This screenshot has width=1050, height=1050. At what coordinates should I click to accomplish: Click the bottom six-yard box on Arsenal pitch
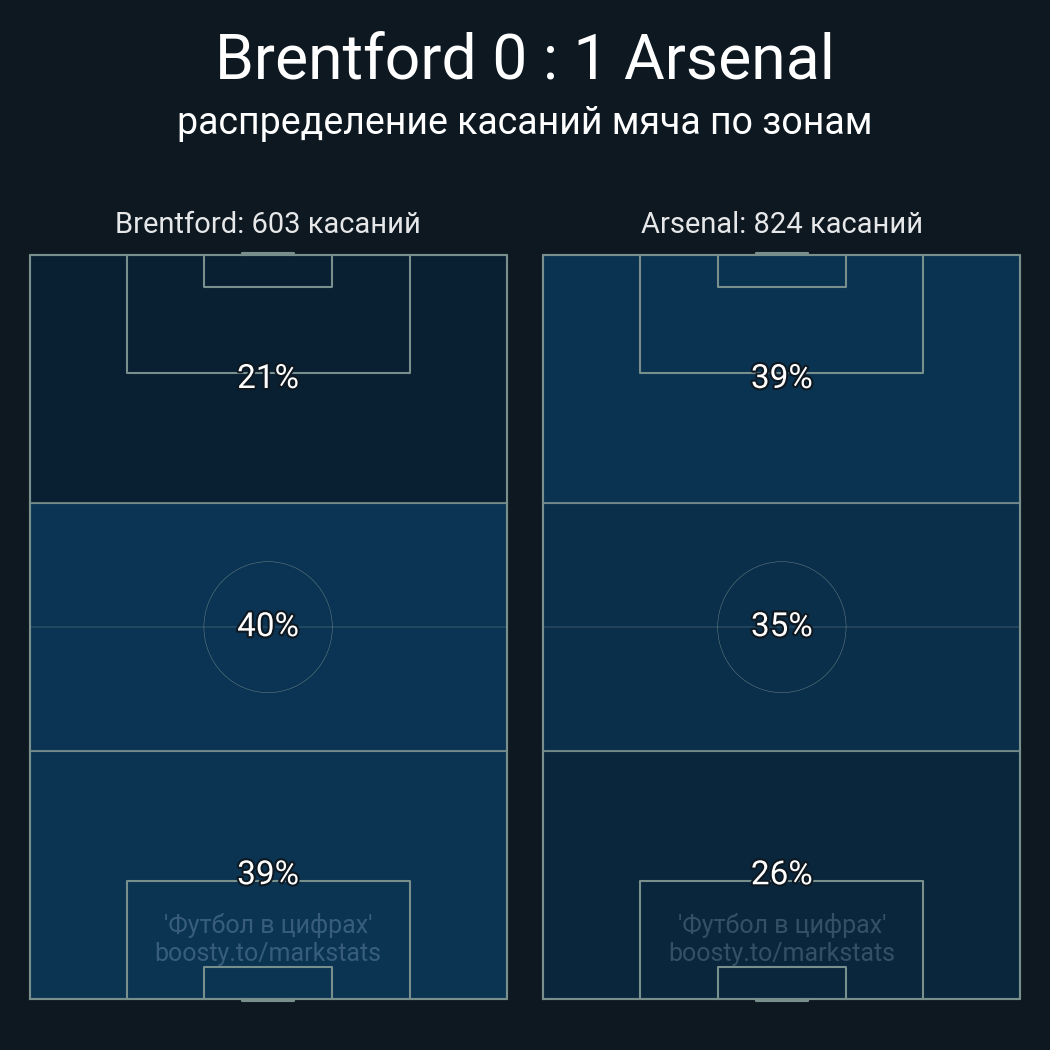(x=781, y=983)
